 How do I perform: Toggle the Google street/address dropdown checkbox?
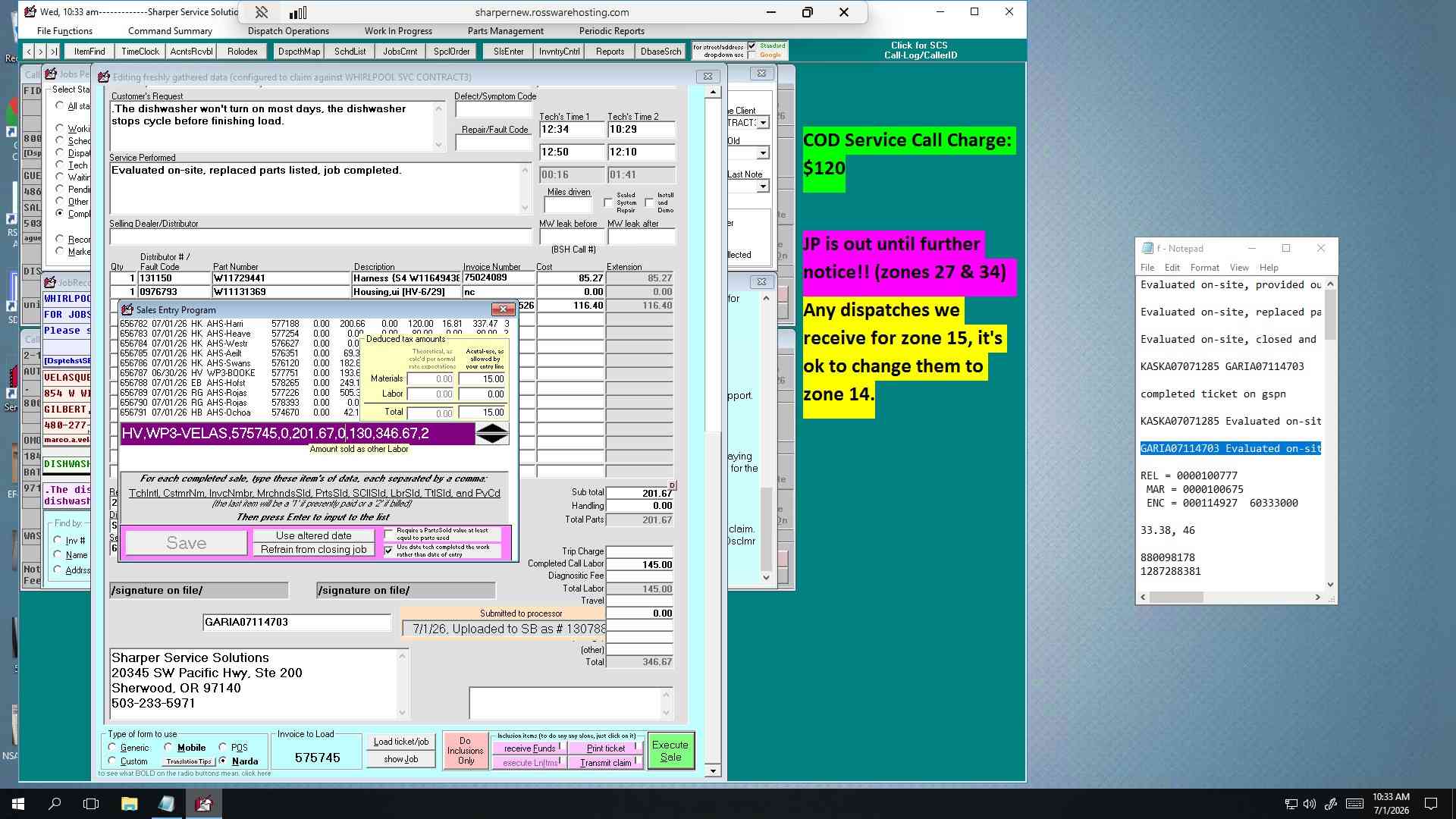pos(752,55)
